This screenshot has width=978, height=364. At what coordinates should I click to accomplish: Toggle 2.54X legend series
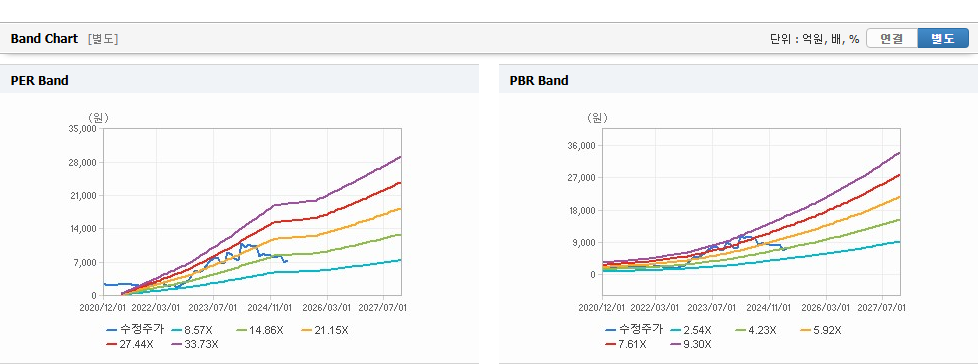pyautogui.click(x=690, y=330)
